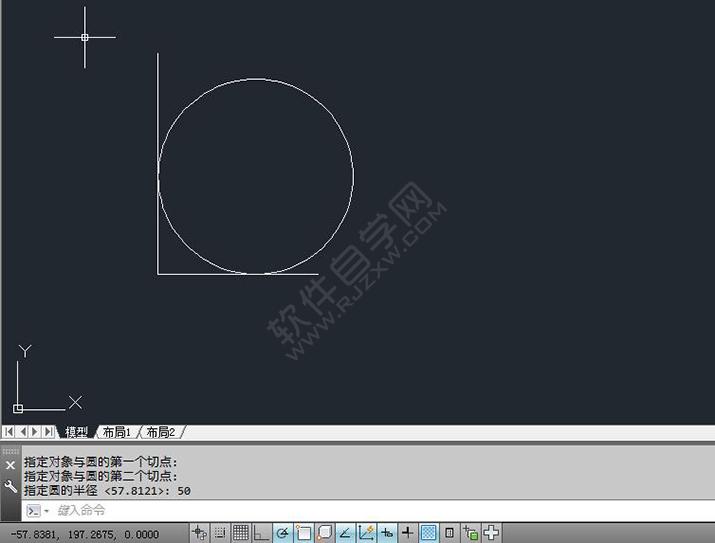Select the circle in the drawing
Screen dimensions: 715x543
[353, 176]
